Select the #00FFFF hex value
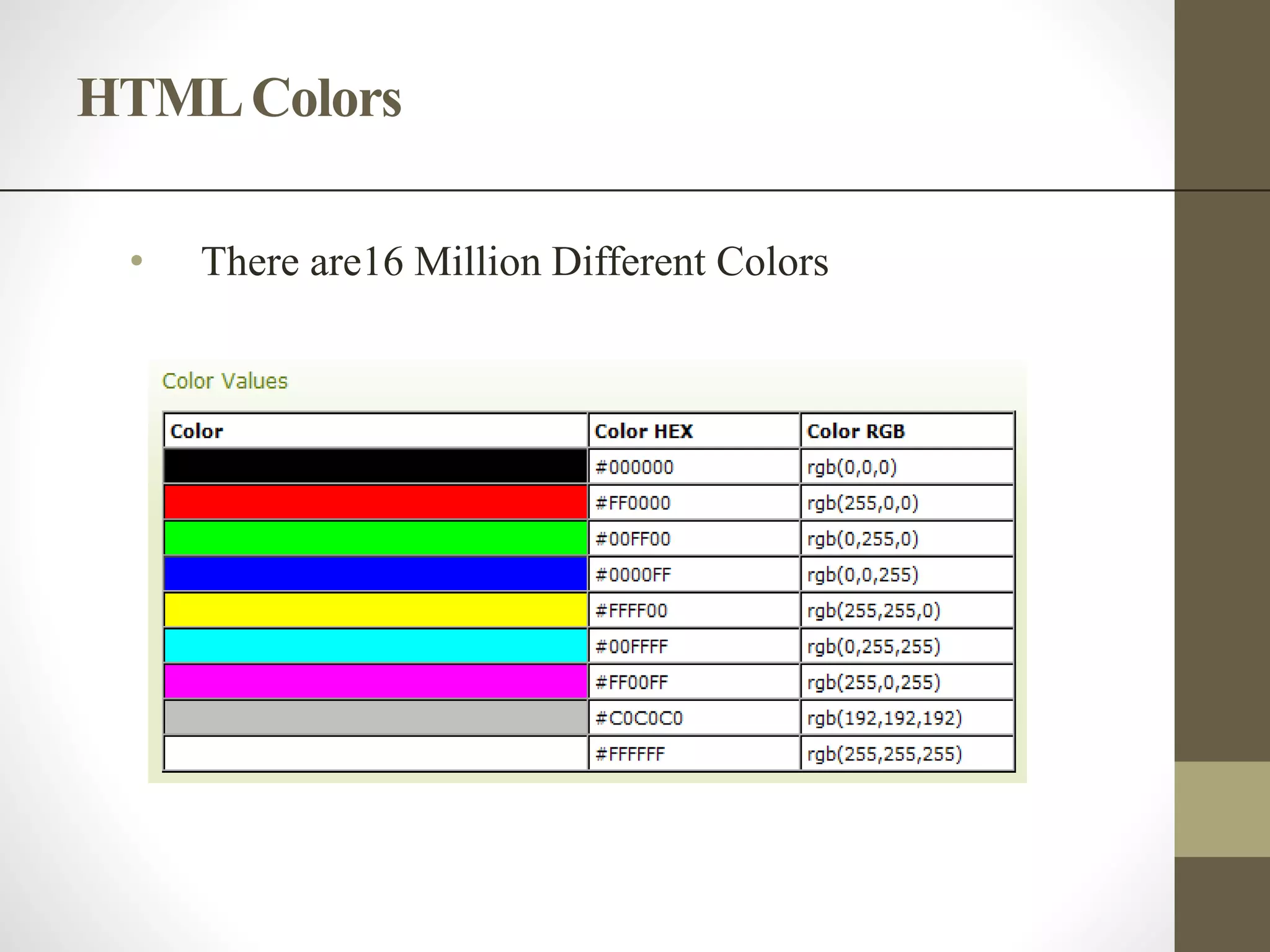The width and height of the screenshot is (1270, 952). tap(632, 647)
